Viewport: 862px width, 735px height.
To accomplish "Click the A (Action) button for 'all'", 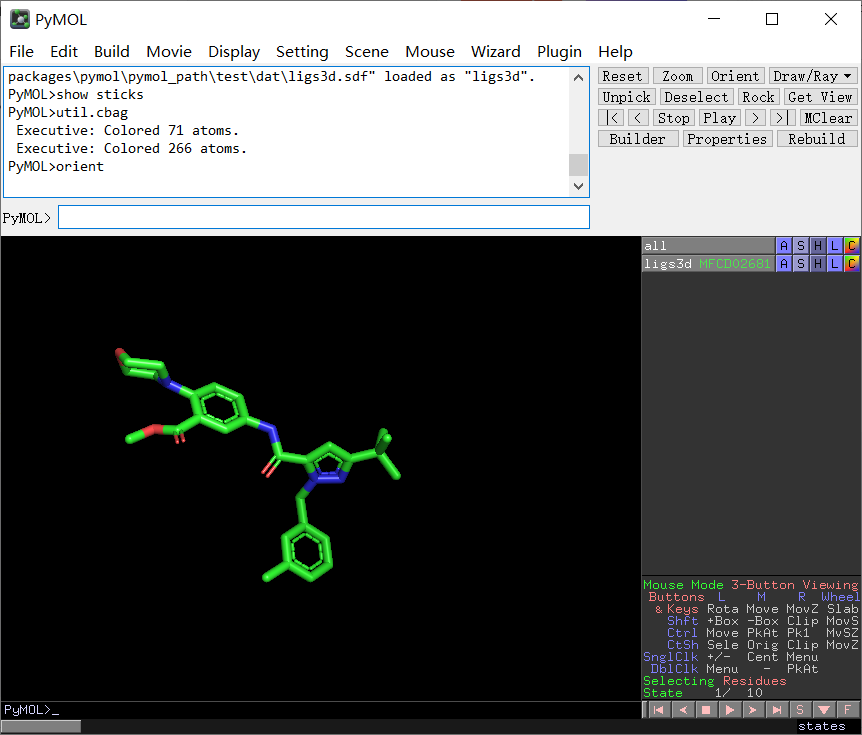I will 784,246.
